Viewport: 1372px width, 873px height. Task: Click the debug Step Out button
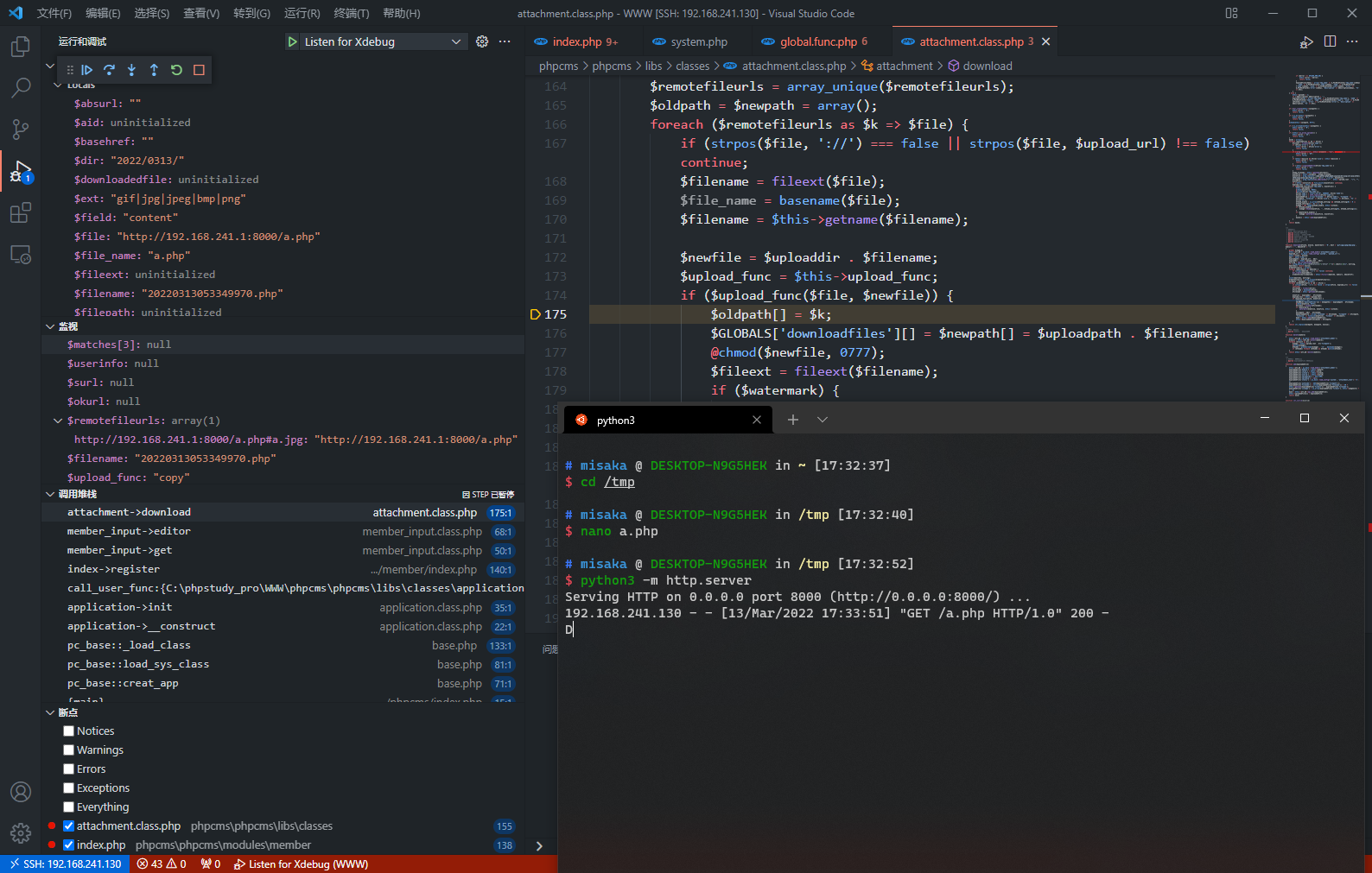(x=154, y=70)
